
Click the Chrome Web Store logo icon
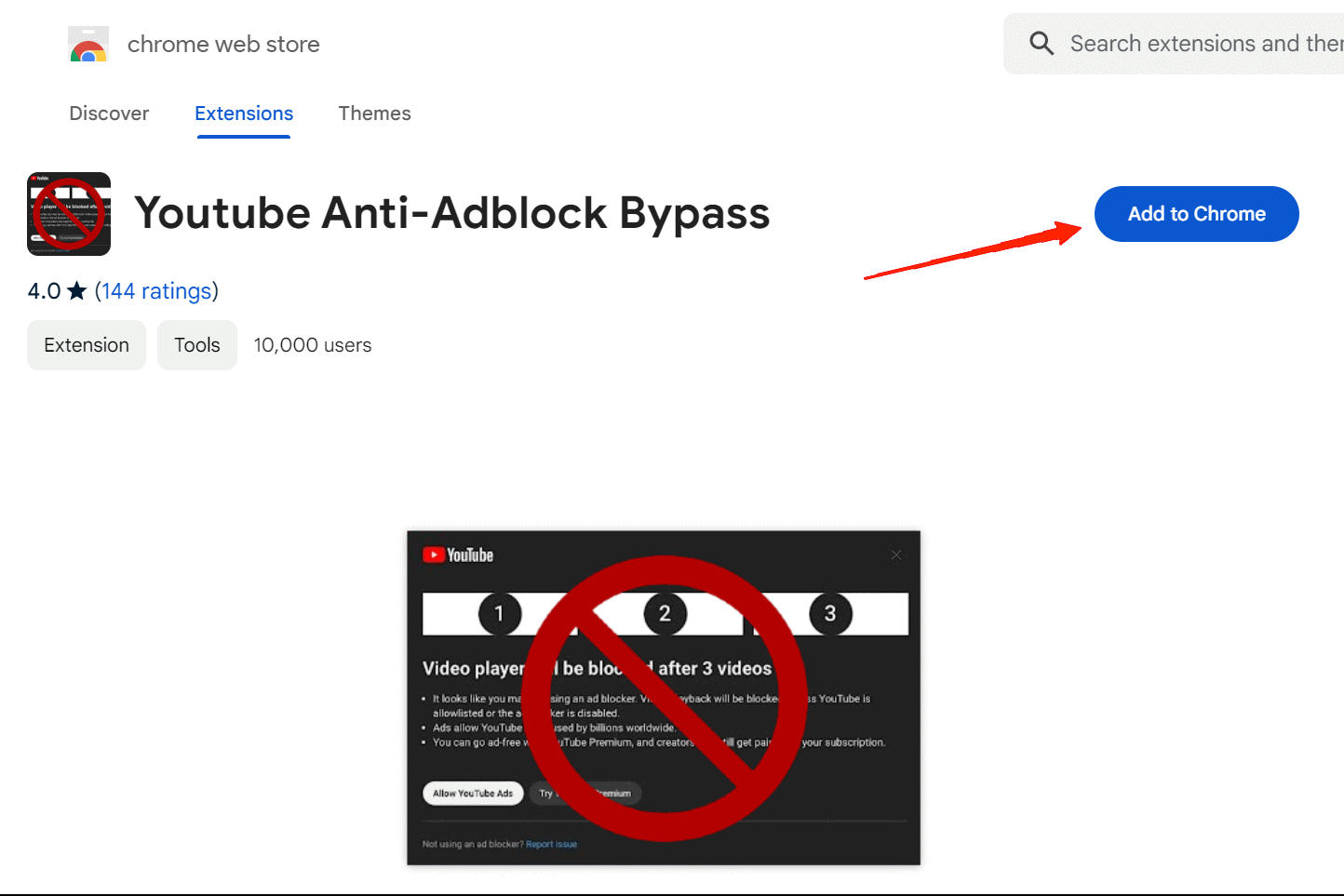[88, 44]
